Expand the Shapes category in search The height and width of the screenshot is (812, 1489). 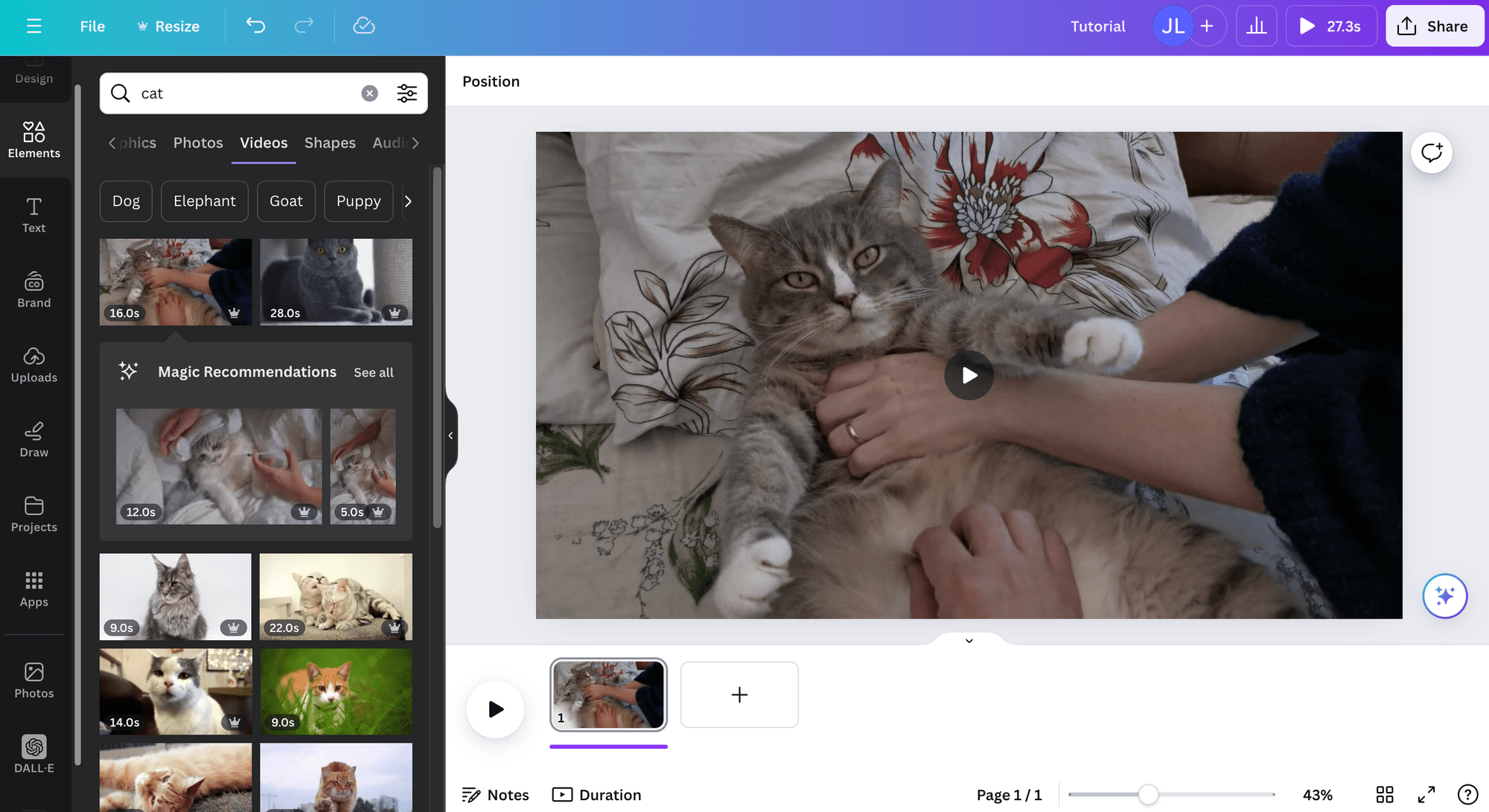click(330, 142)
